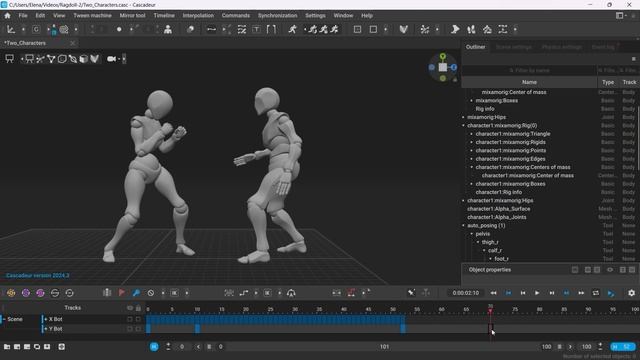Viewport: 640px width, 360px height.
Task: Toggle loop playback button
Action: coord(596,293)
